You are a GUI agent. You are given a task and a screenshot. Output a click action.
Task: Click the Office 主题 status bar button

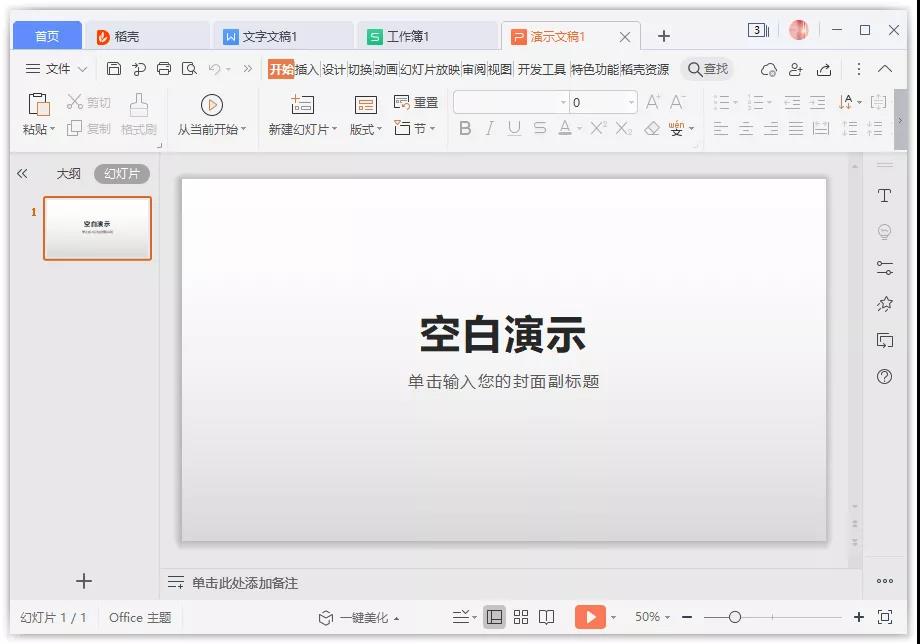[138, 617]
